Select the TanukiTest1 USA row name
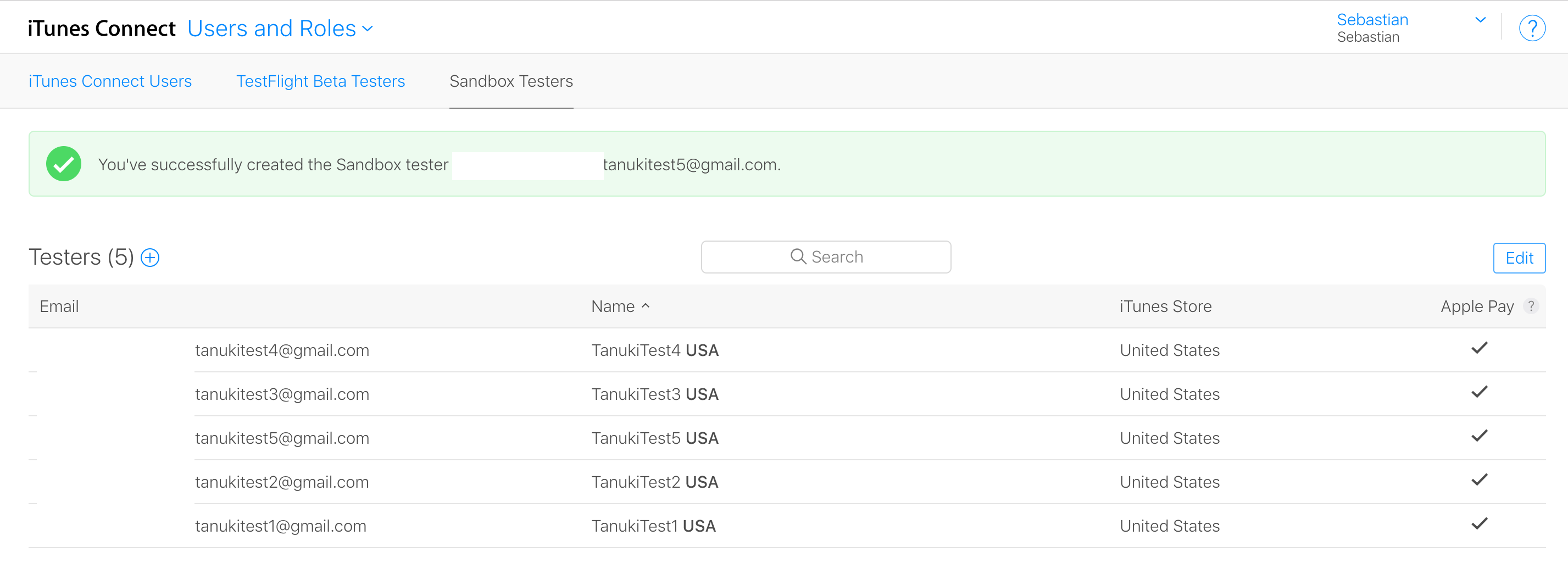This screenshot has height=569, width=1568. coord(653,526)
